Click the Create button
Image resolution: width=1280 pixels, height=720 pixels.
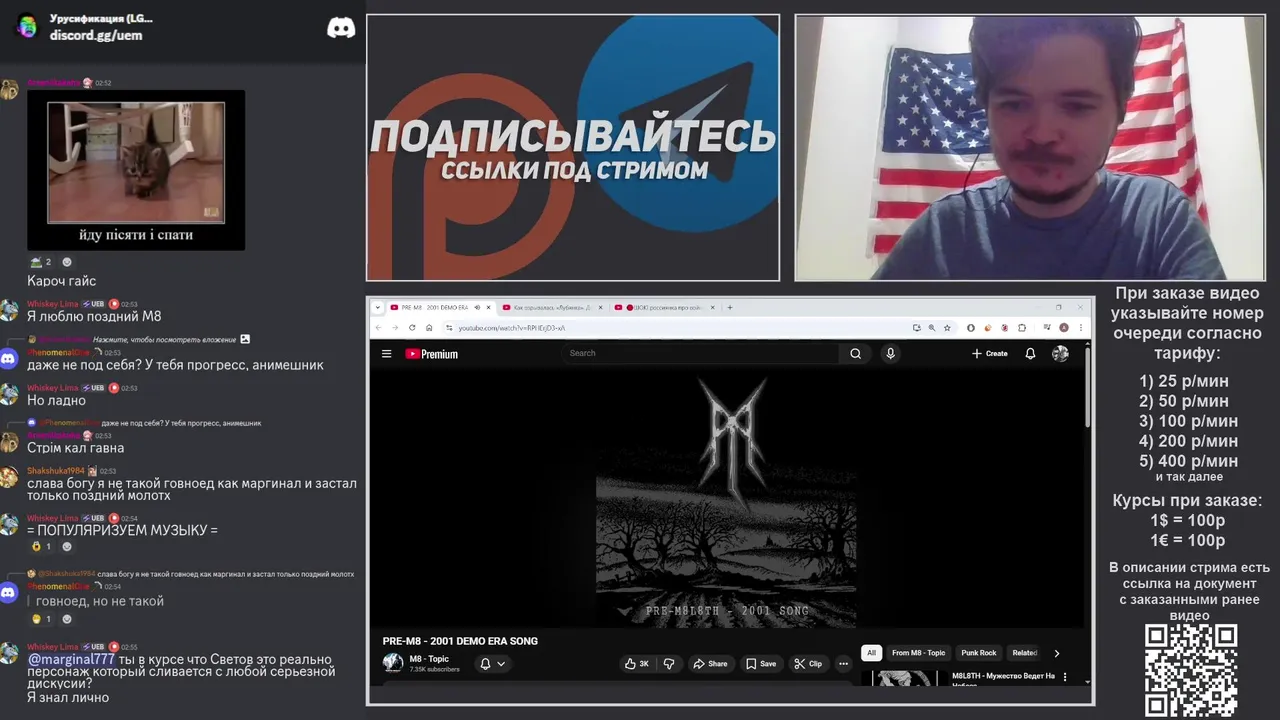tap(989, 353)
